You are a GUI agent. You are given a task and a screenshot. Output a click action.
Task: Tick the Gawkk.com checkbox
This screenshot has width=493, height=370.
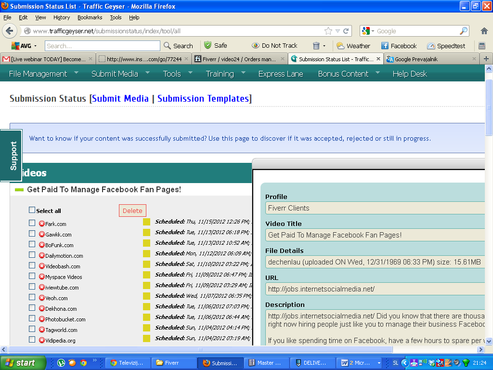32,233
